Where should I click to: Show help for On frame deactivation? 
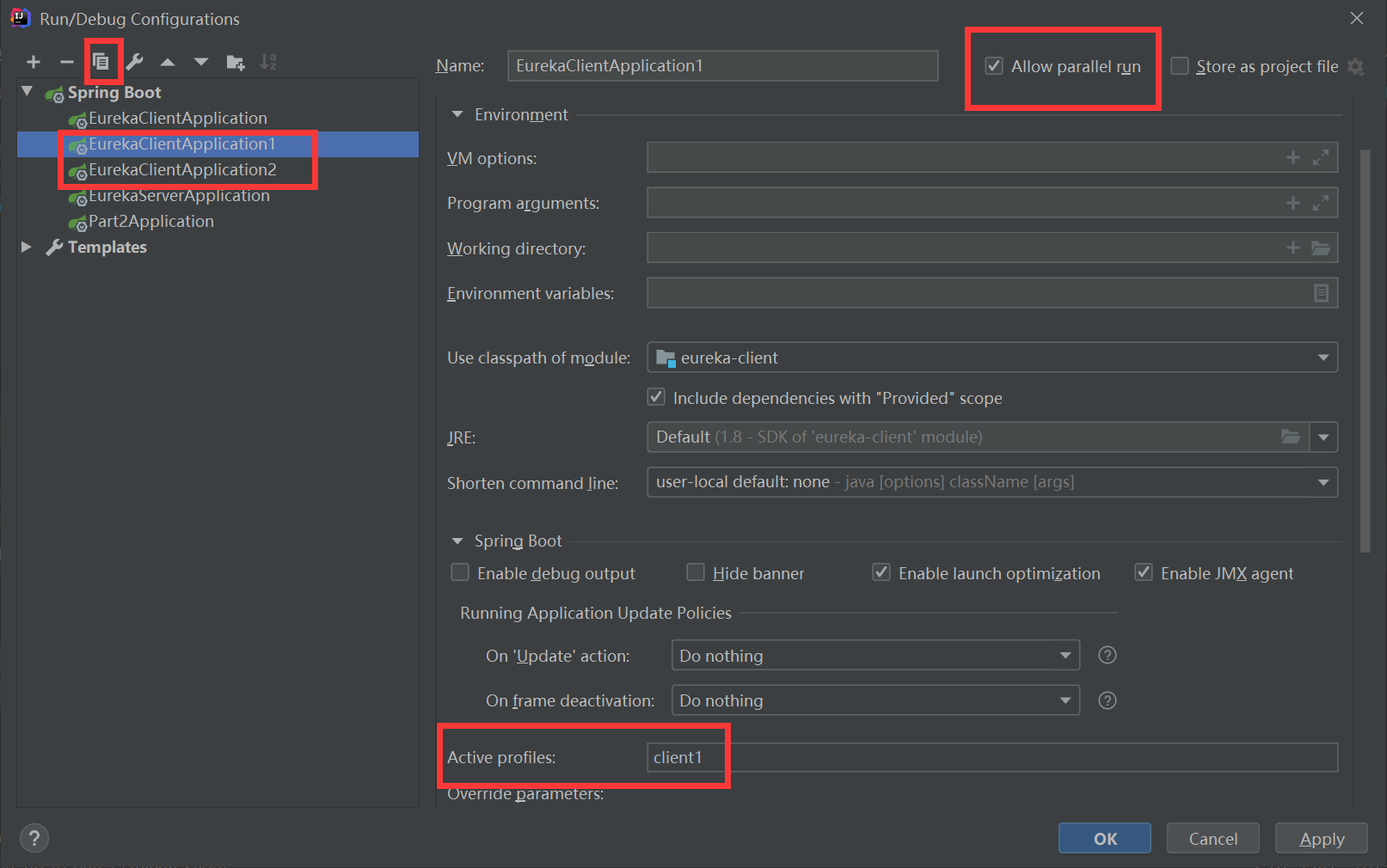1108,700
